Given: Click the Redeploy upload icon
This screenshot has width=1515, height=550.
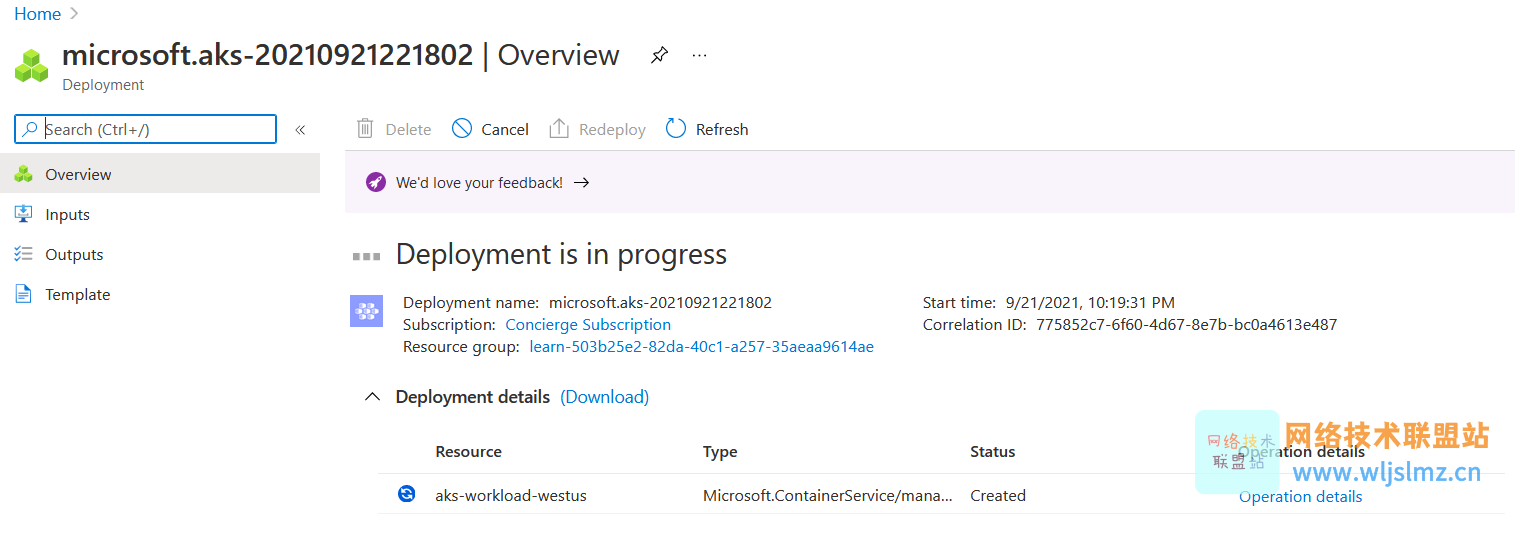Looking at the screenshot, I should (559, 128).
